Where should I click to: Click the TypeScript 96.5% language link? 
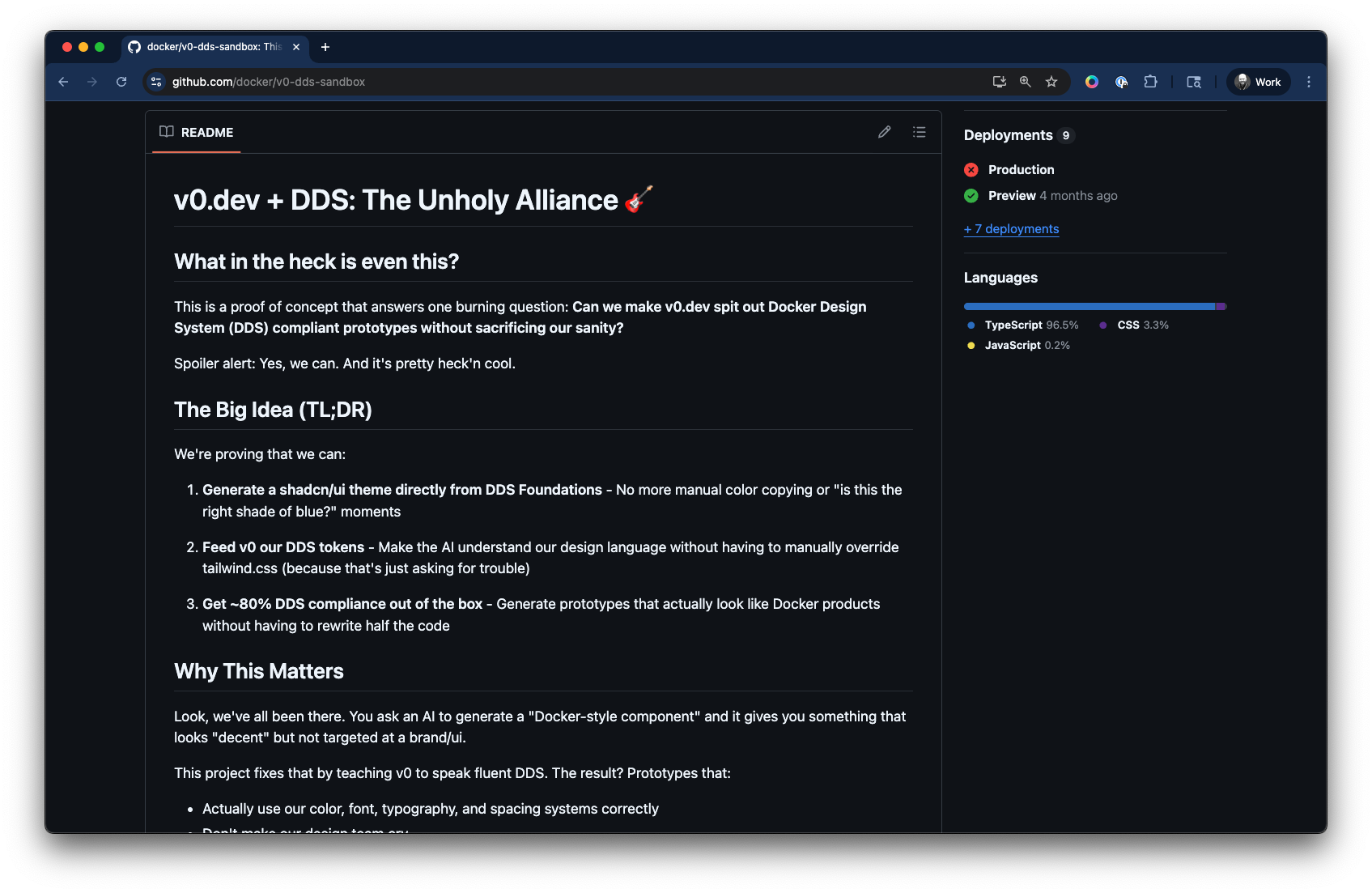1013,325
